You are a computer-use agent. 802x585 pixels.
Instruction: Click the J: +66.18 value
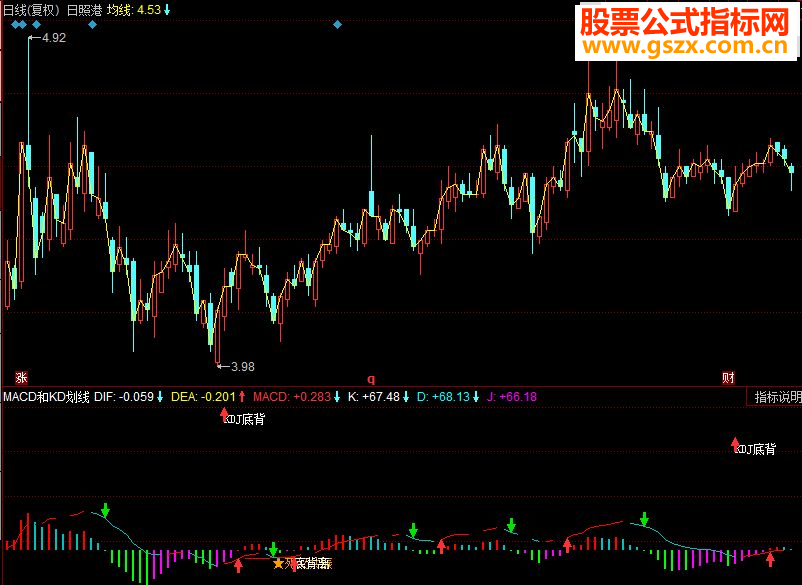511,397
